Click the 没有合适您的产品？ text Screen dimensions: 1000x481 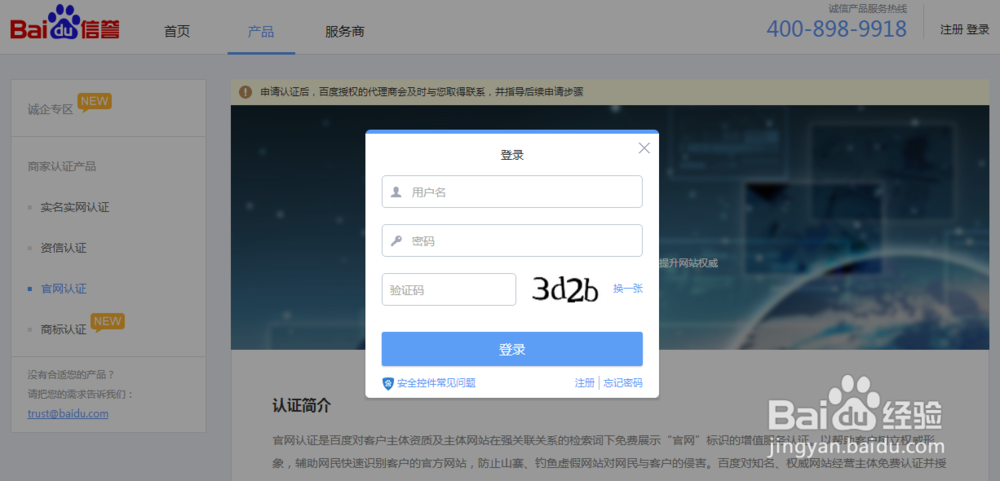71,374
